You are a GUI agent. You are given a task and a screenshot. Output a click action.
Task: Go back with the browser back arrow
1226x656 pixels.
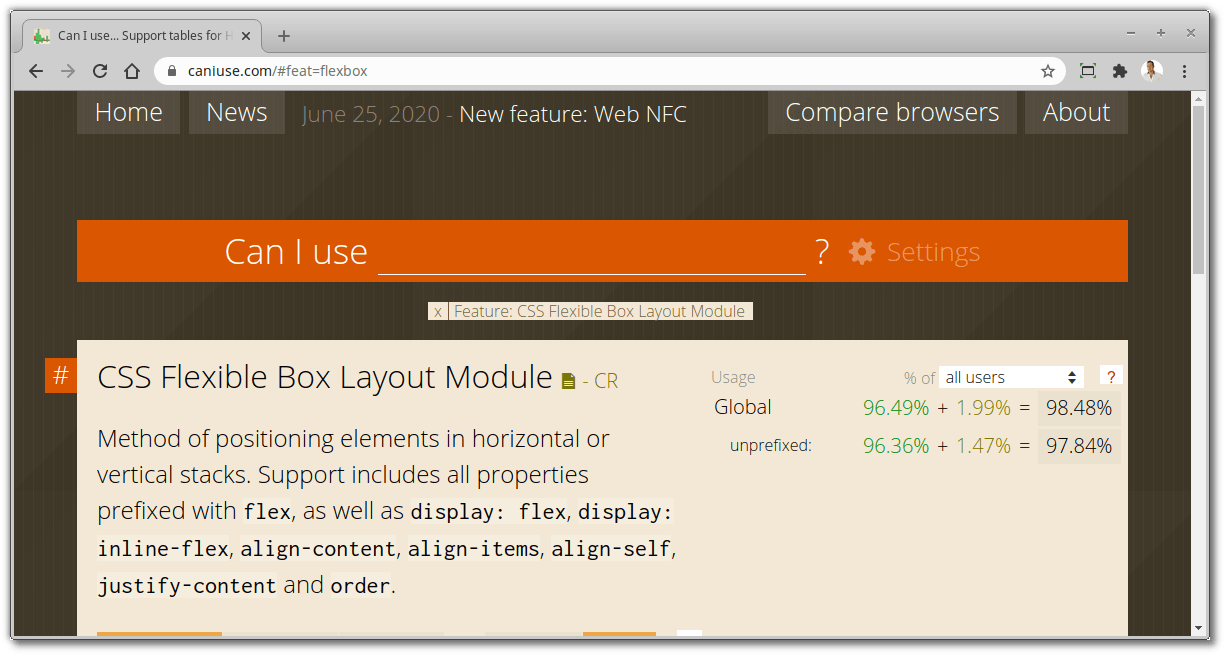36,71
